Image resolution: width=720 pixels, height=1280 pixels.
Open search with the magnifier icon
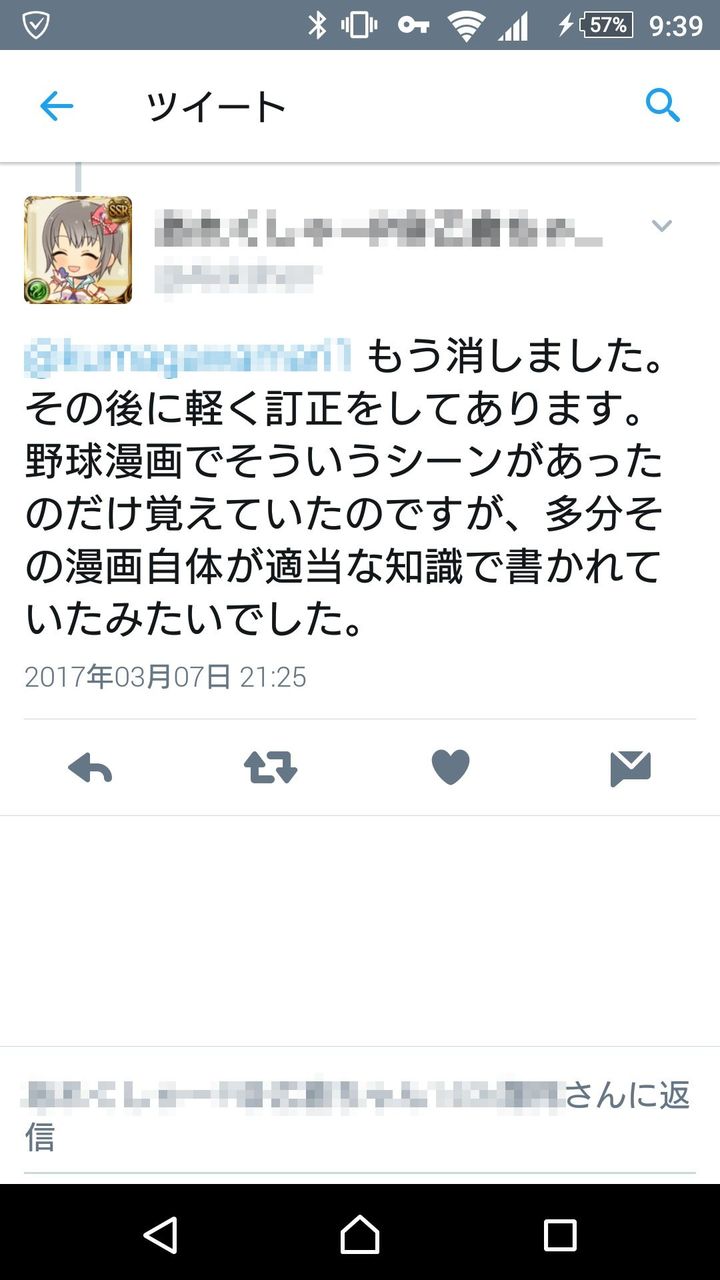(x=663, y=104)
